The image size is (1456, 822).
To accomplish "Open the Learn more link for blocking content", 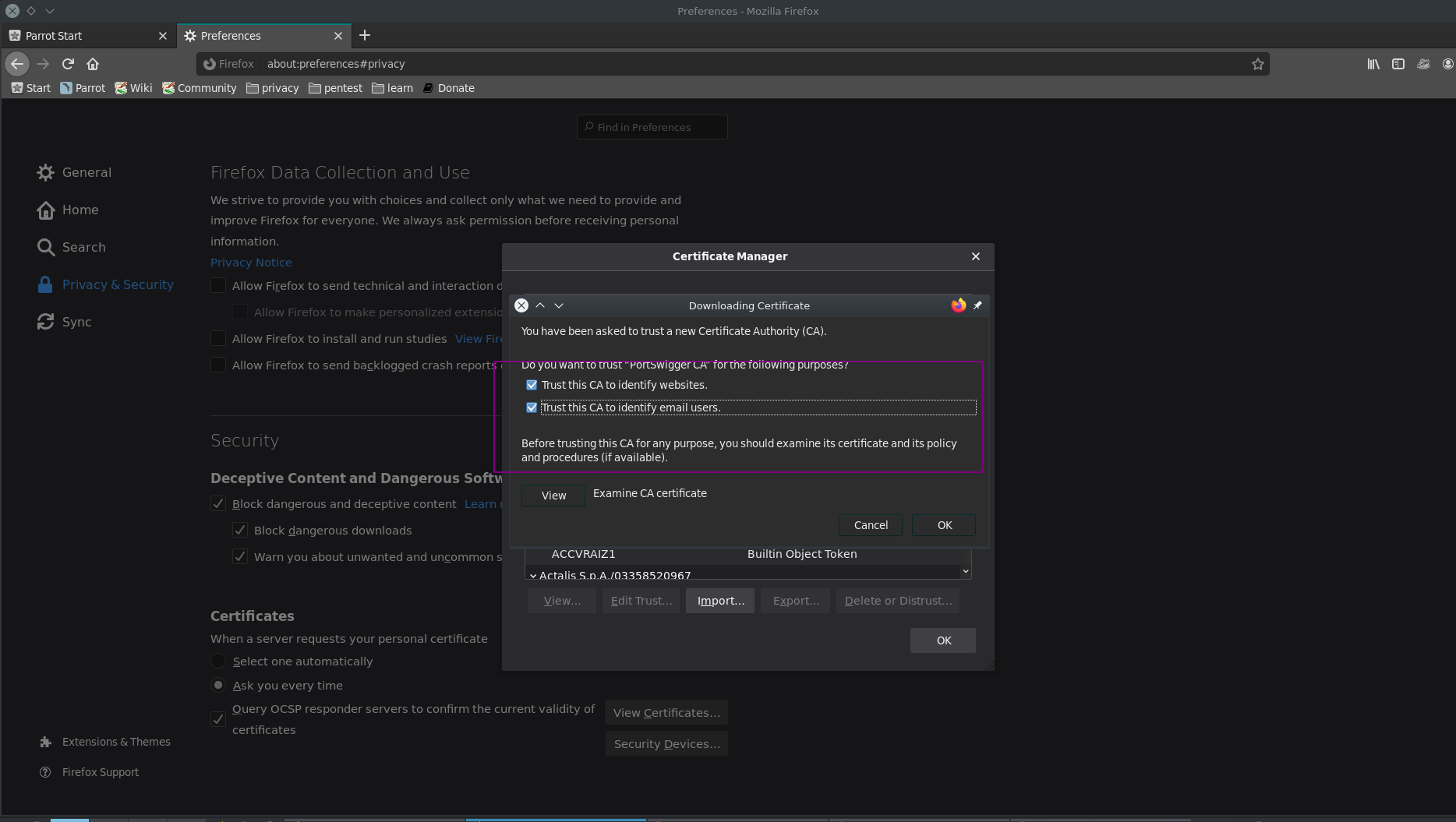I will [x=483, y=504].
